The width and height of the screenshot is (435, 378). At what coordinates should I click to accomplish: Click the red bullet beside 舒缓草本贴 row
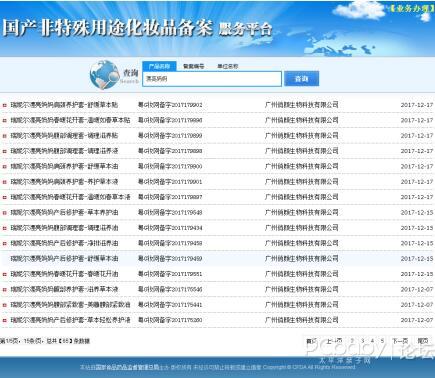click(x=5, y=105)
